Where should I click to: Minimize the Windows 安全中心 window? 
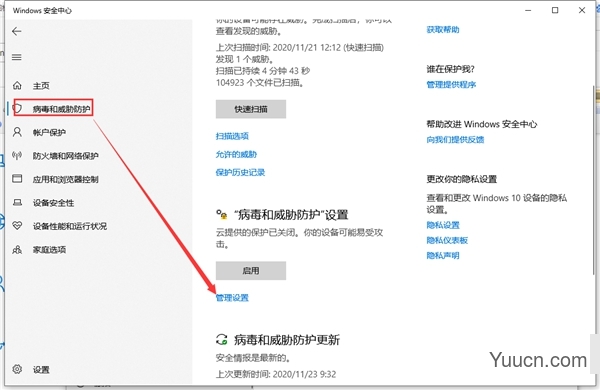(x=528, y=10)
